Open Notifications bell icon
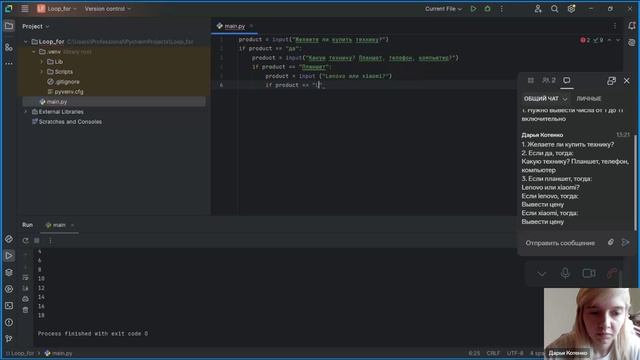The height and width of the screenshot is (360, 640). (631, 26)
